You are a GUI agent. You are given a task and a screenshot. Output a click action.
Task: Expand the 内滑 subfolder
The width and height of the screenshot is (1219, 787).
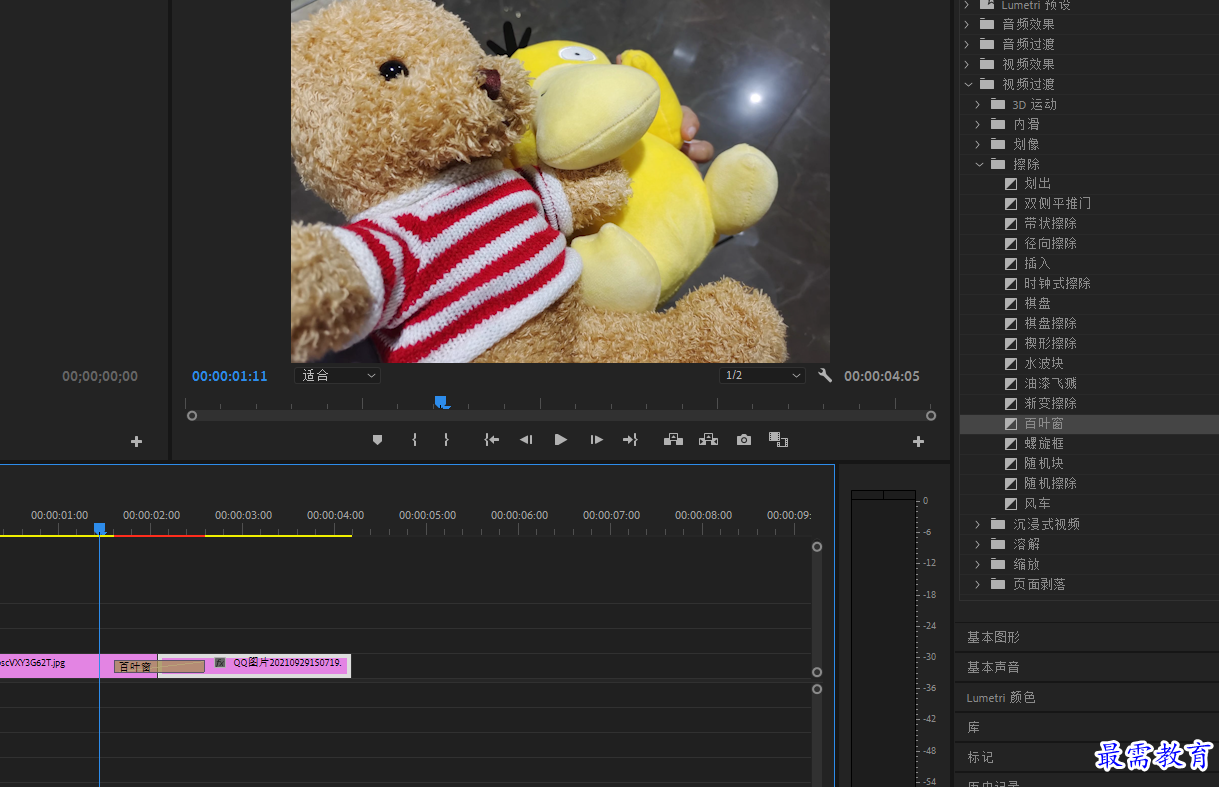[978, 124]
